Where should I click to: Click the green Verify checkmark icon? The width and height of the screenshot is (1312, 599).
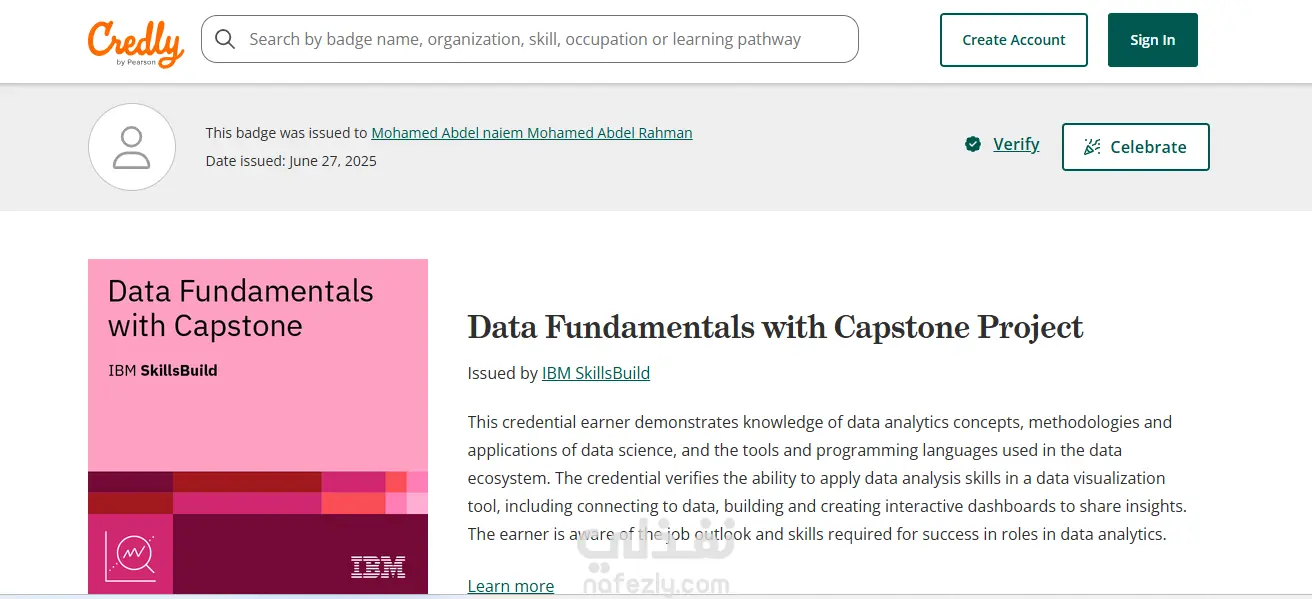pos(973,145)
